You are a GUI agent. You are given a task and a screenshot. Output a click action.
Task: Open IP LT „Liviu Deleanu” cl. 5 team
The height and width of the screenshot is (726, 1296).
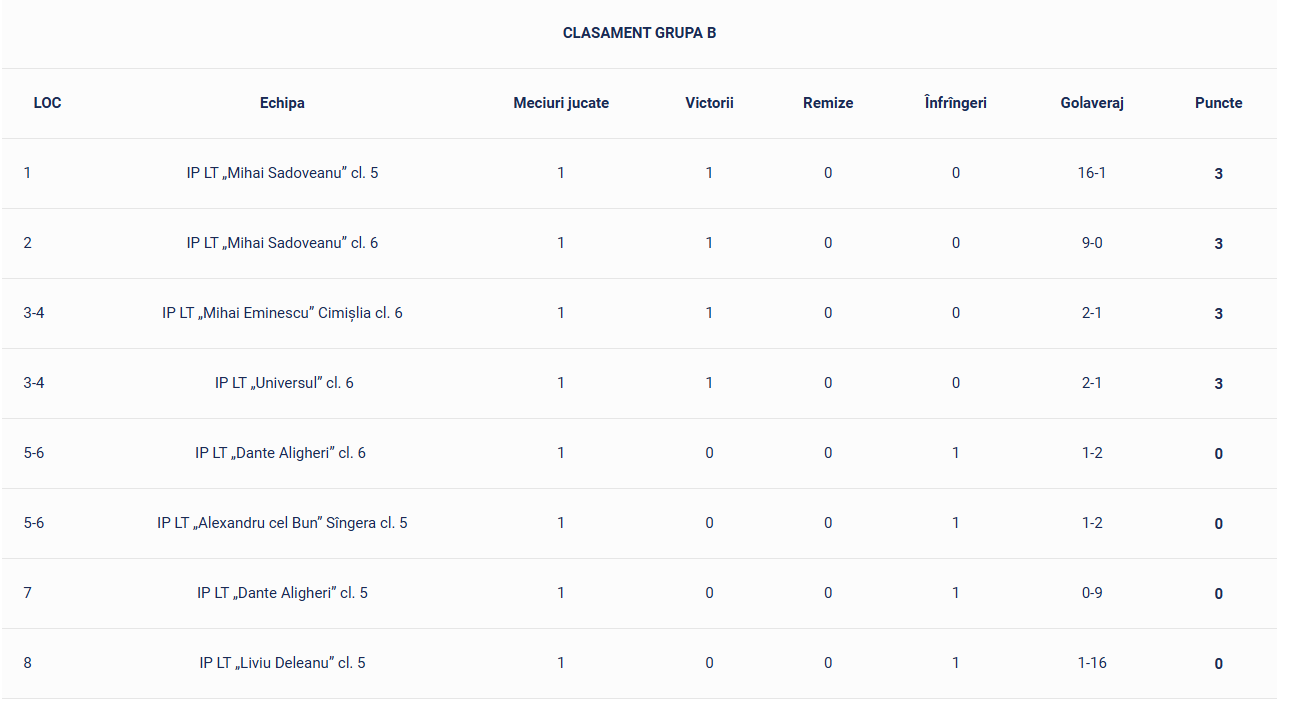click(282, 663)
